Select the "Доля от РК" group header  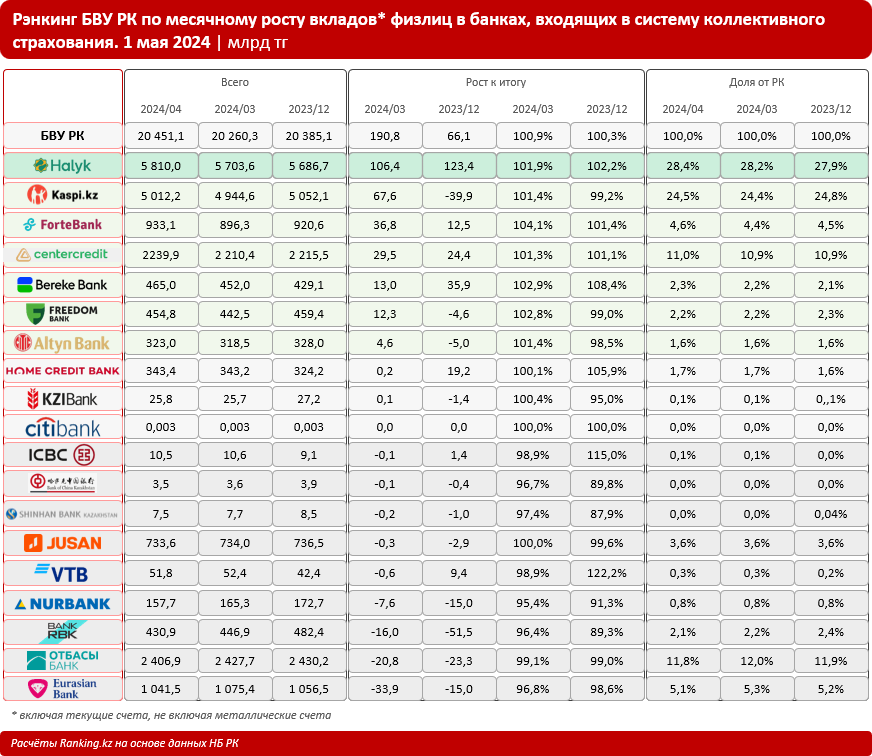pyautogui.click(x=756, y=82)
